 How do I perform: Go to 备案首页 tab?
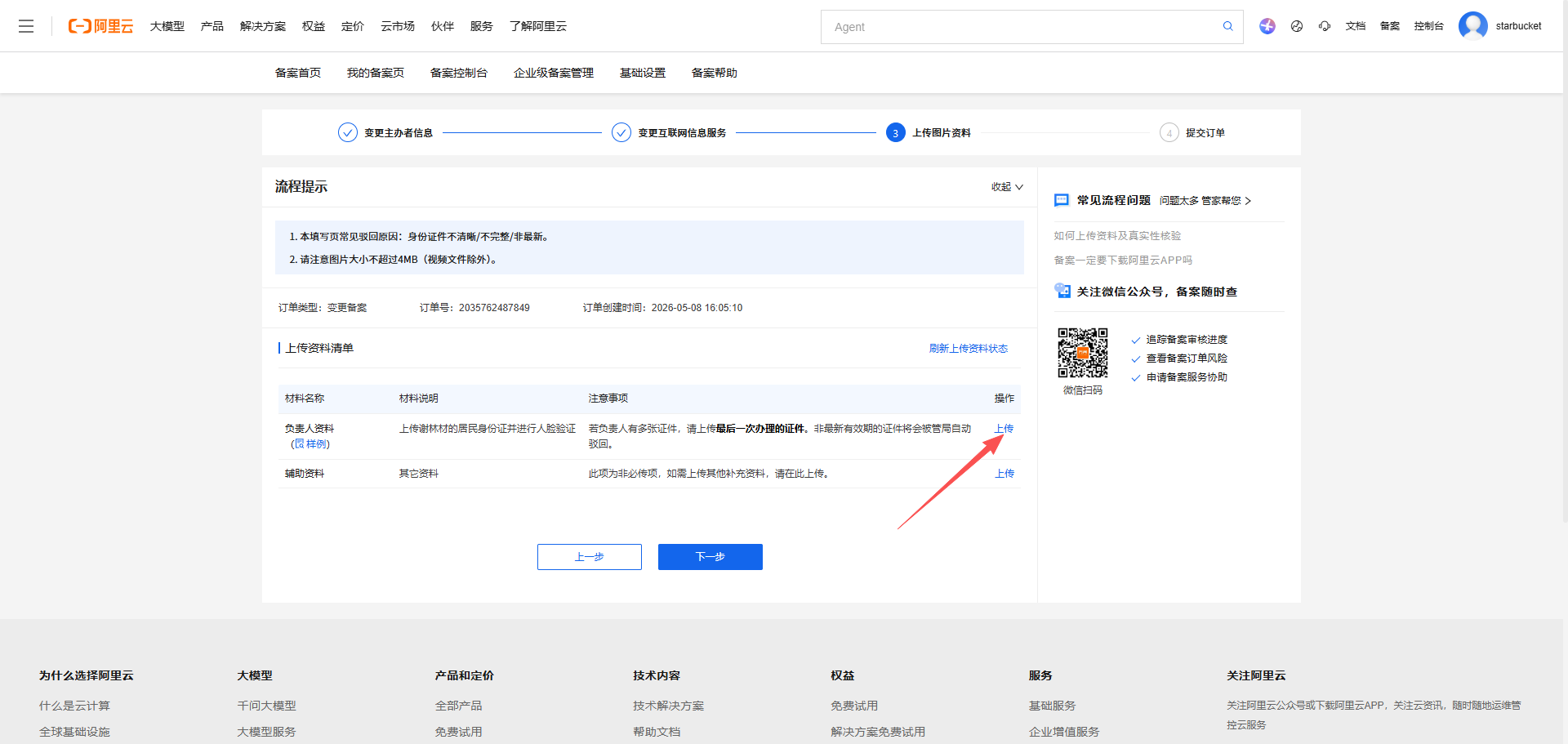298,73
